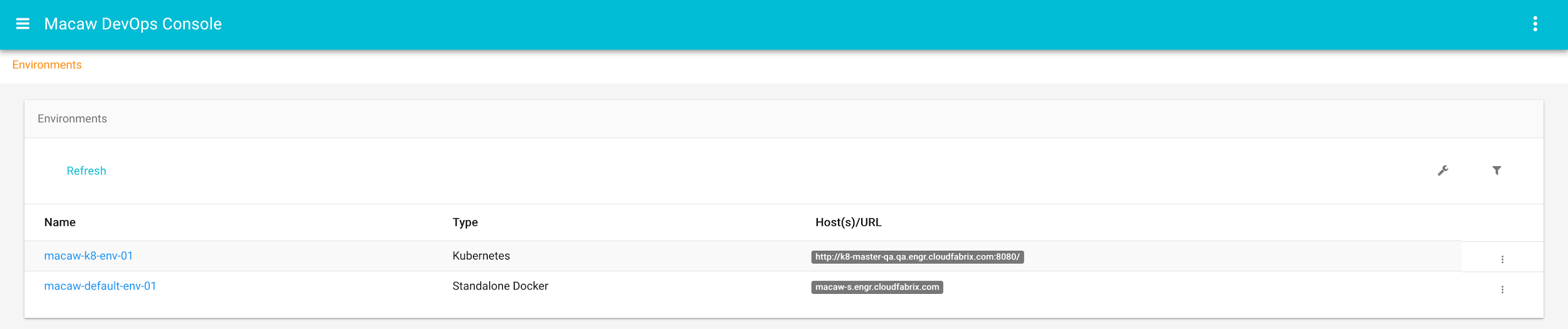Click the k8-master-qa URL tag
Viewport: 1568px width, 329px height.
click(917, 257)
